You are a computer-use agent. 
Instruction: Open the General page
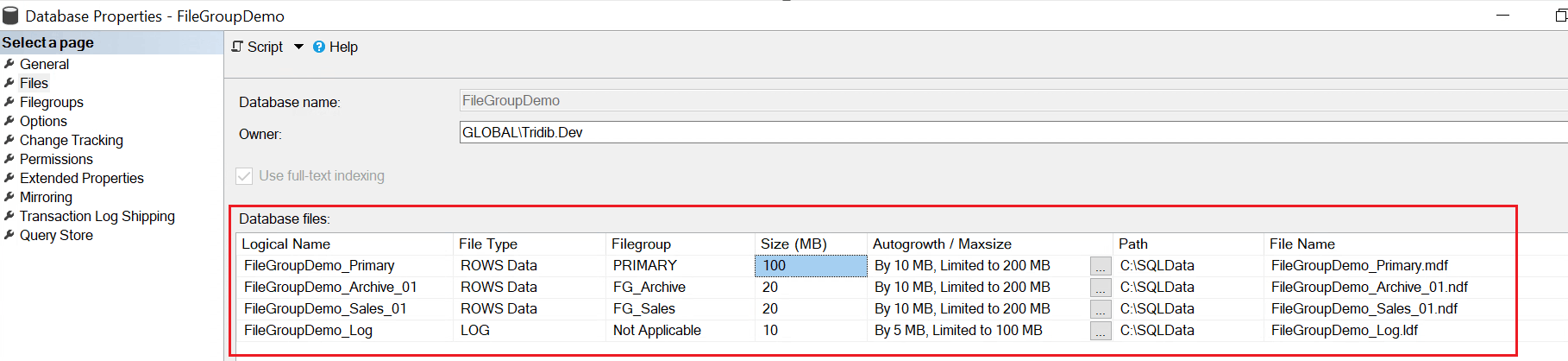pos(44,64)
